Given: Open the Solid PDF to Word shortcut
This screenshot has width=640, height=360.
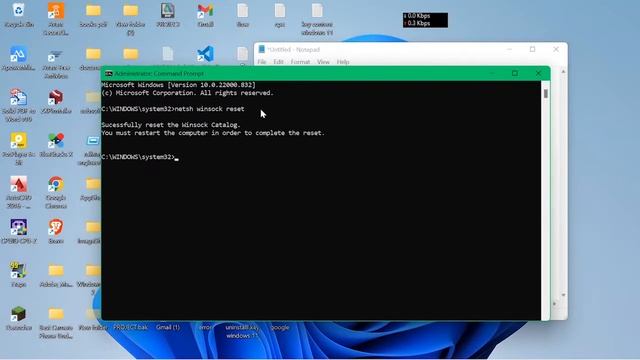Looking at the screenshot, I should [19, 97].
